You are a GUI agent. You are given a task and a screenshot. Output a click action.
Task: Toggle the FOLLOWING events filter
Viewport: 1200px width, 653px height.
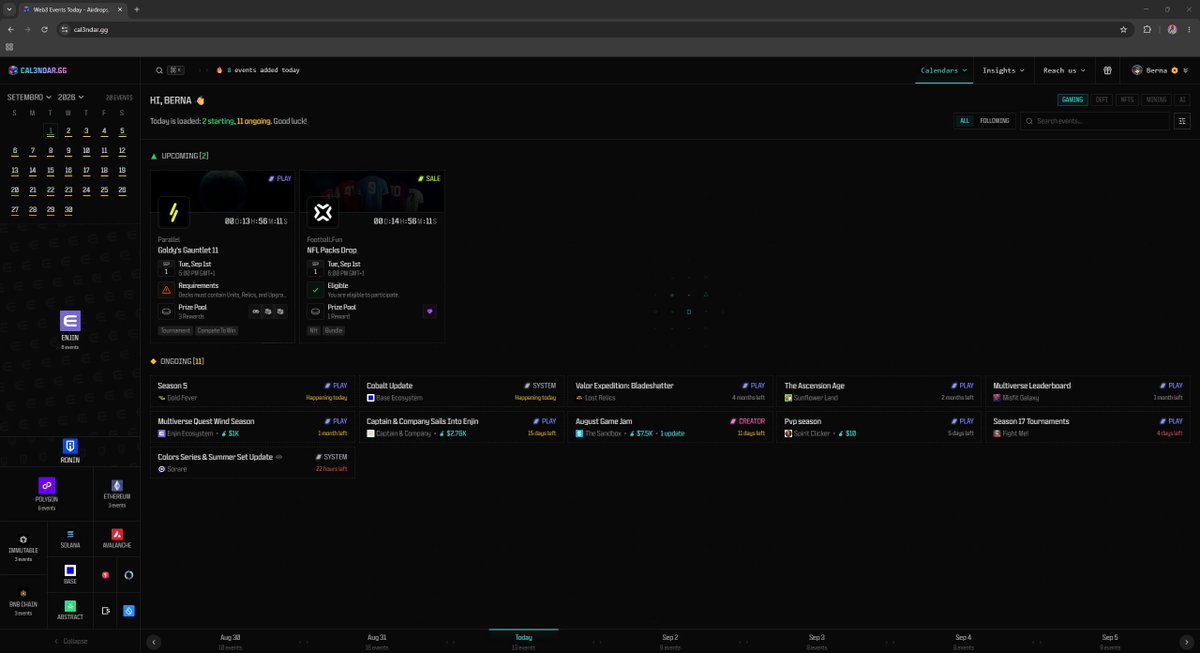click(x=994, y=121)
